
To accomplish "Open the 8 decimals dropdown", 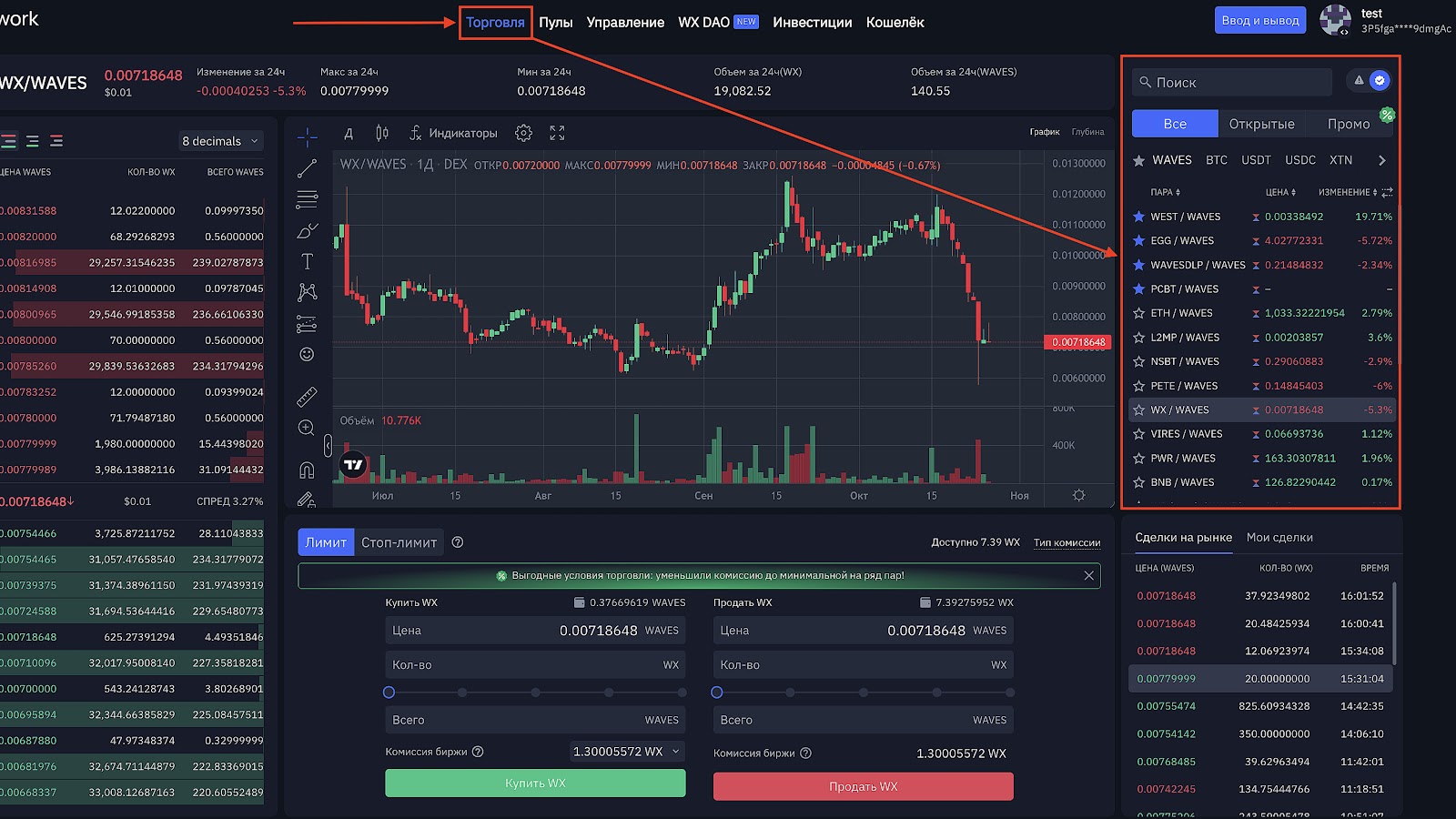I will (220, 141).
